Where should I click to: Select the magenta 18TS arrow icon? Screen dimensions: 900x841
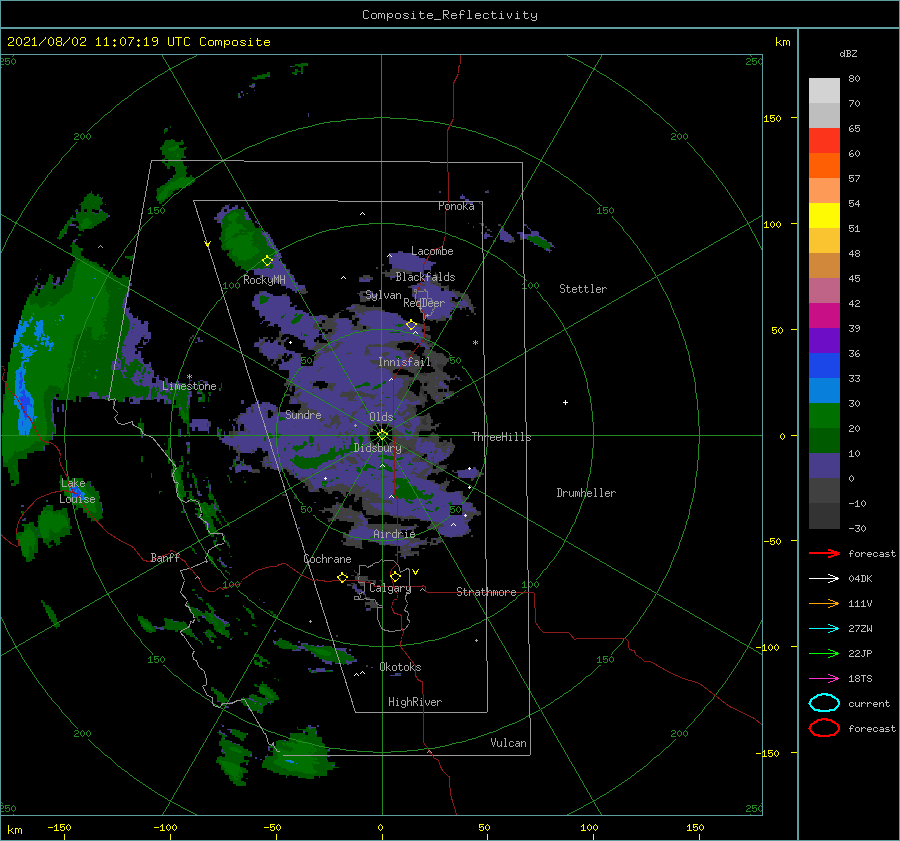pyautogui.click(x=824, y=679)
